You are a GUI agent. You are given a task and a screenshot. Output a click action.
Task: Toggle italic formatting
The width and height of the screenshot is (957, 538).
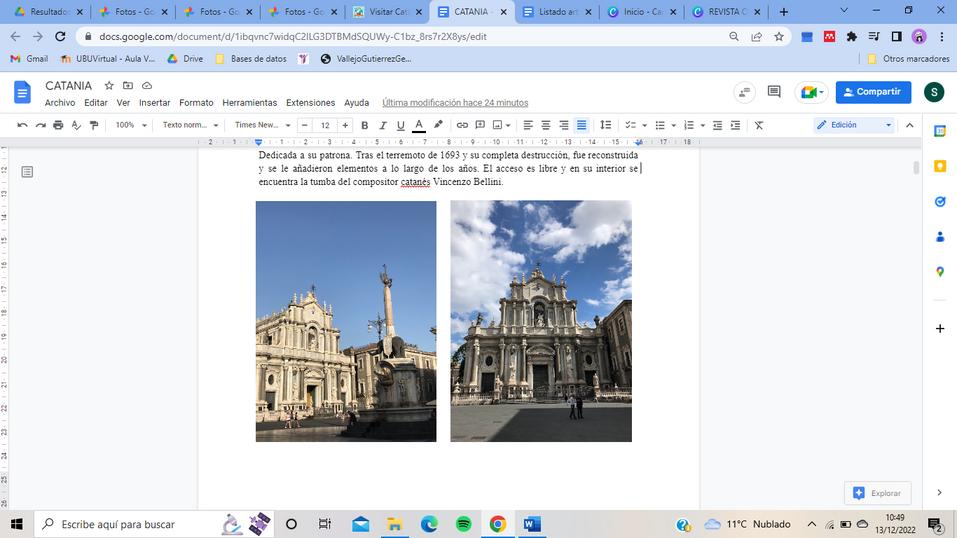382,125
